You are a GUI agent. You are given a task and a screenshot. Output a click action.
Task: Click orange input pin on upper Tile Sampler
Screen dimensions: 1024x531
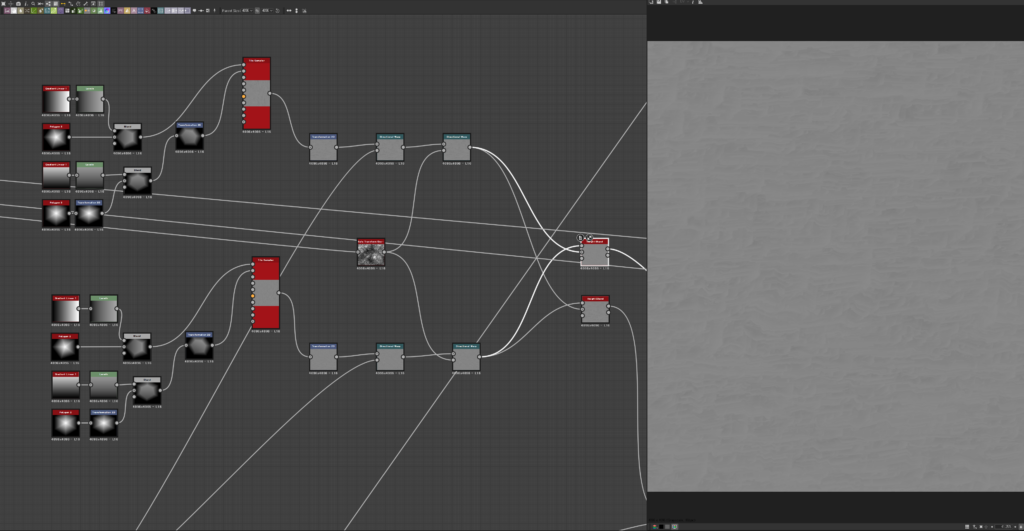click(x=244, y=97)
